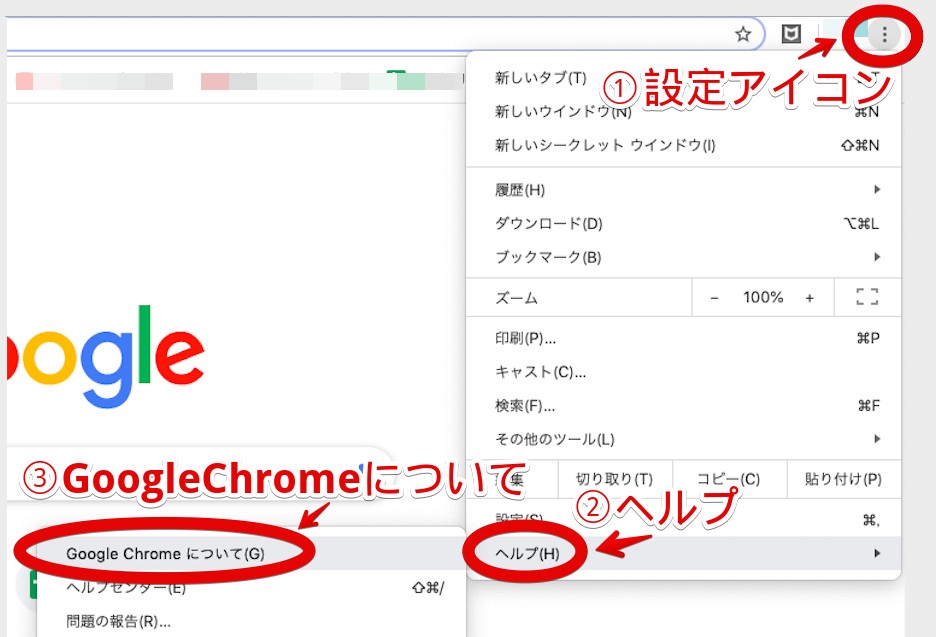The image size is (936, 637).
Task: Click 検索(F)... to find in page
Action: [x=525, y=406]
